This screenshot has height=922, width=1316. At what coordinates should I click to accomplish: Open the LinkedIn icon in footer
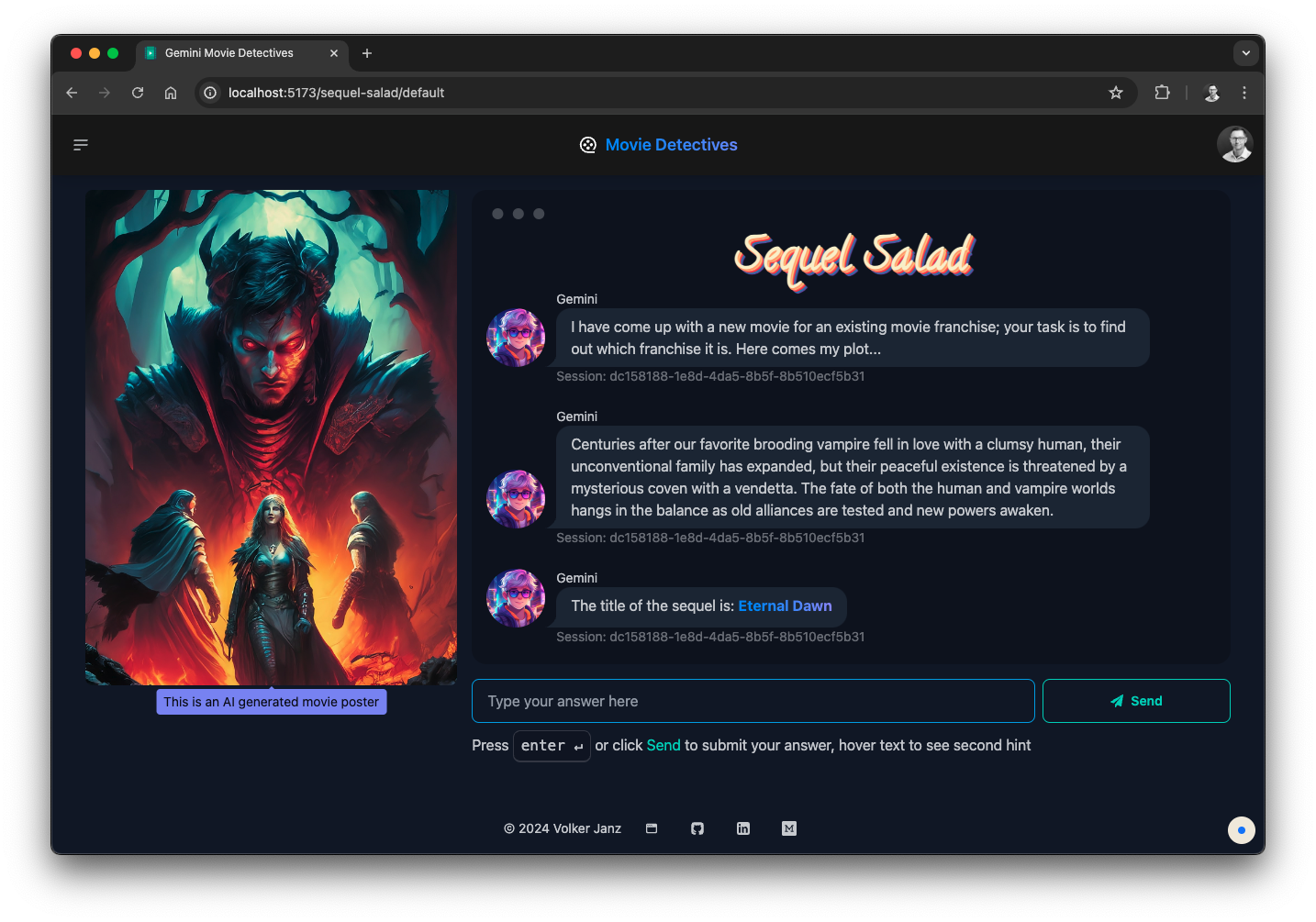pos(743,828)
